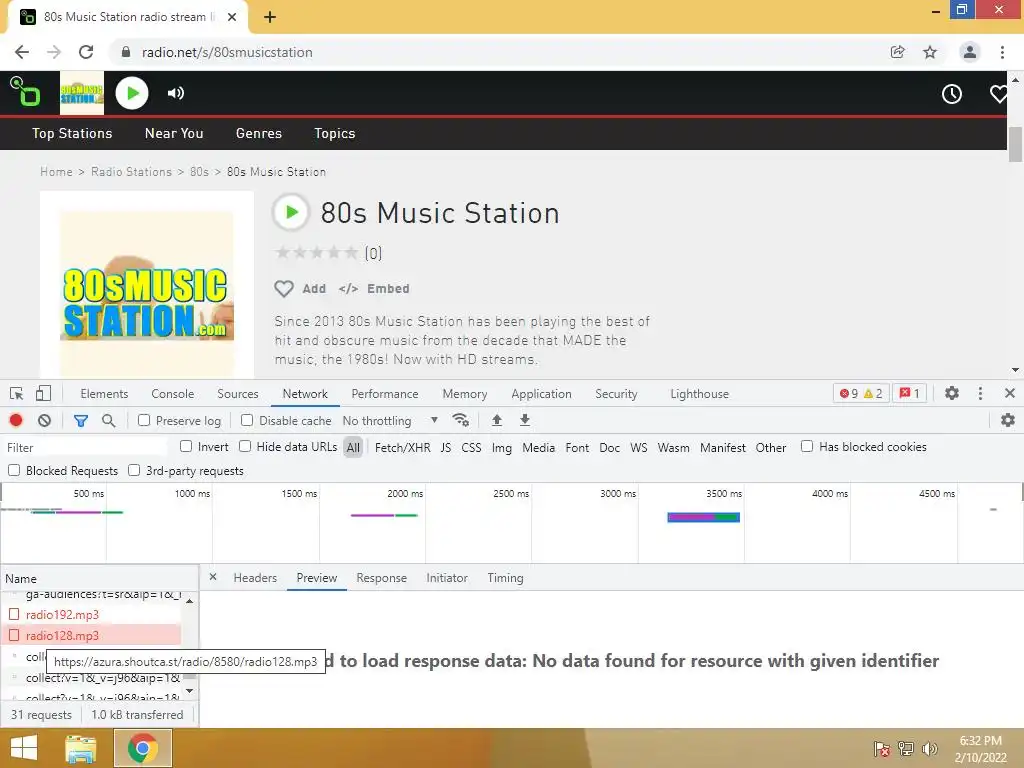Click the address bar URL
Screen dimensions: 1024x768
(x=227, y=52)
